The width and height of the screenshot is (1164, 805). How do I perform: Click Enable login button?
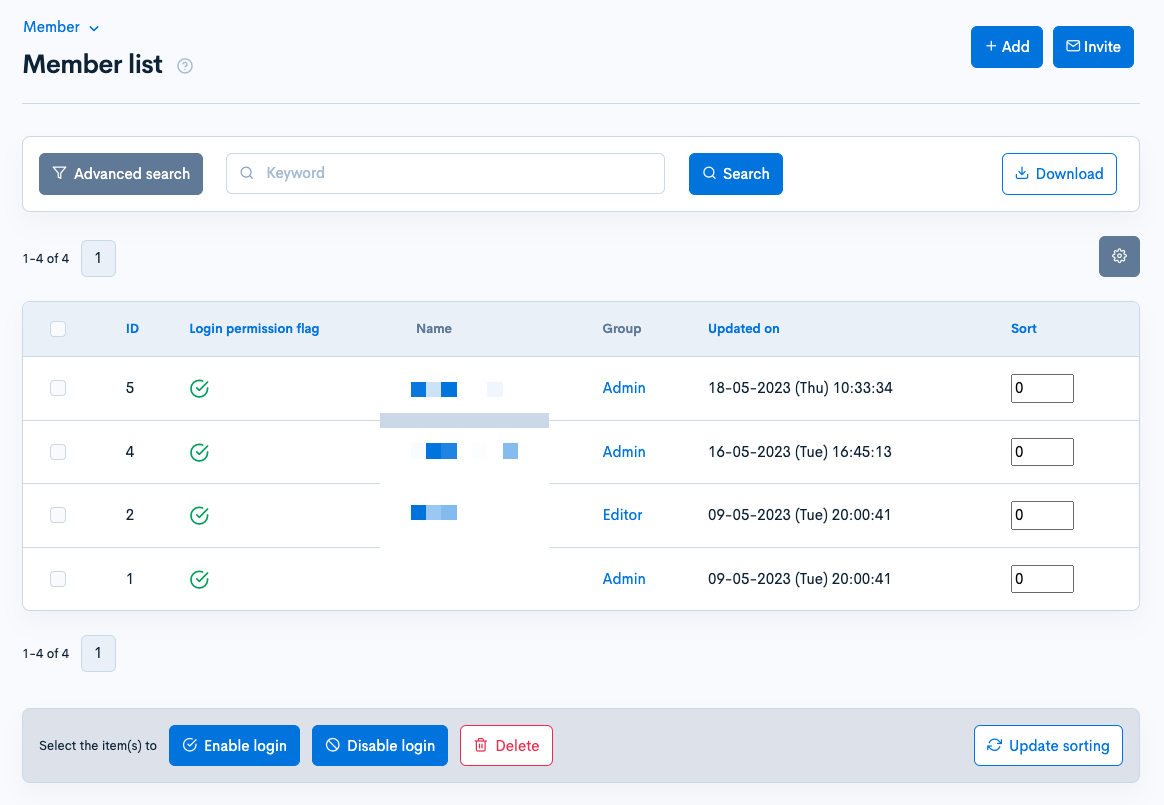pos(235,746)
